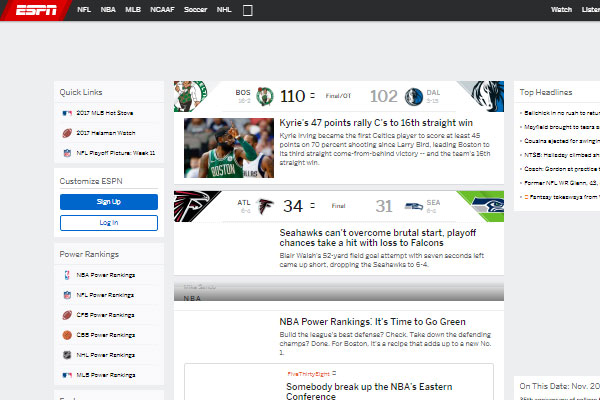Open the Watch link in header
This screenshot has height=400, width=600.
click(x=561, y=10)
